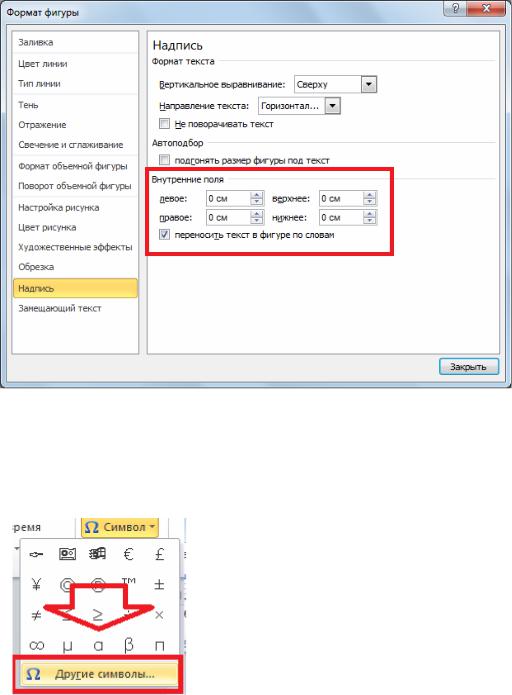
Task: Select the 'Заливка' category
Action: point(75,43)
